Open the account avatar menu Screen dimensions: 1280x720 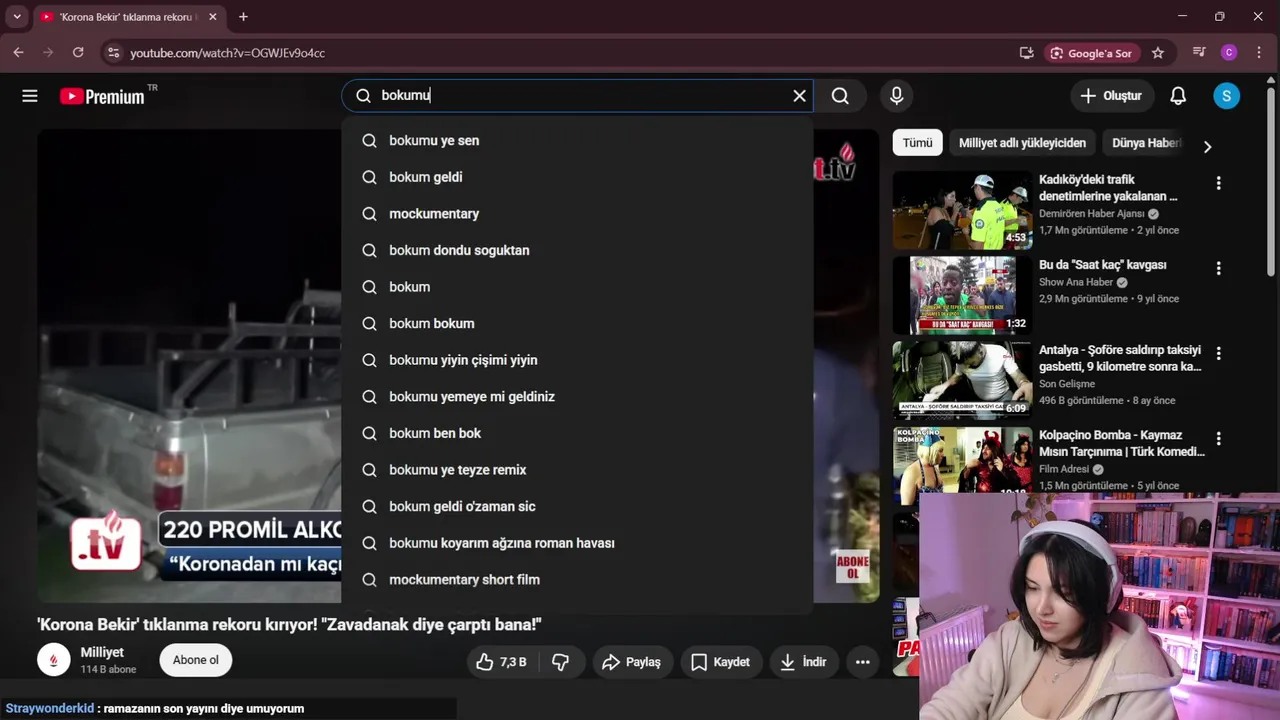coord(1226,96)
